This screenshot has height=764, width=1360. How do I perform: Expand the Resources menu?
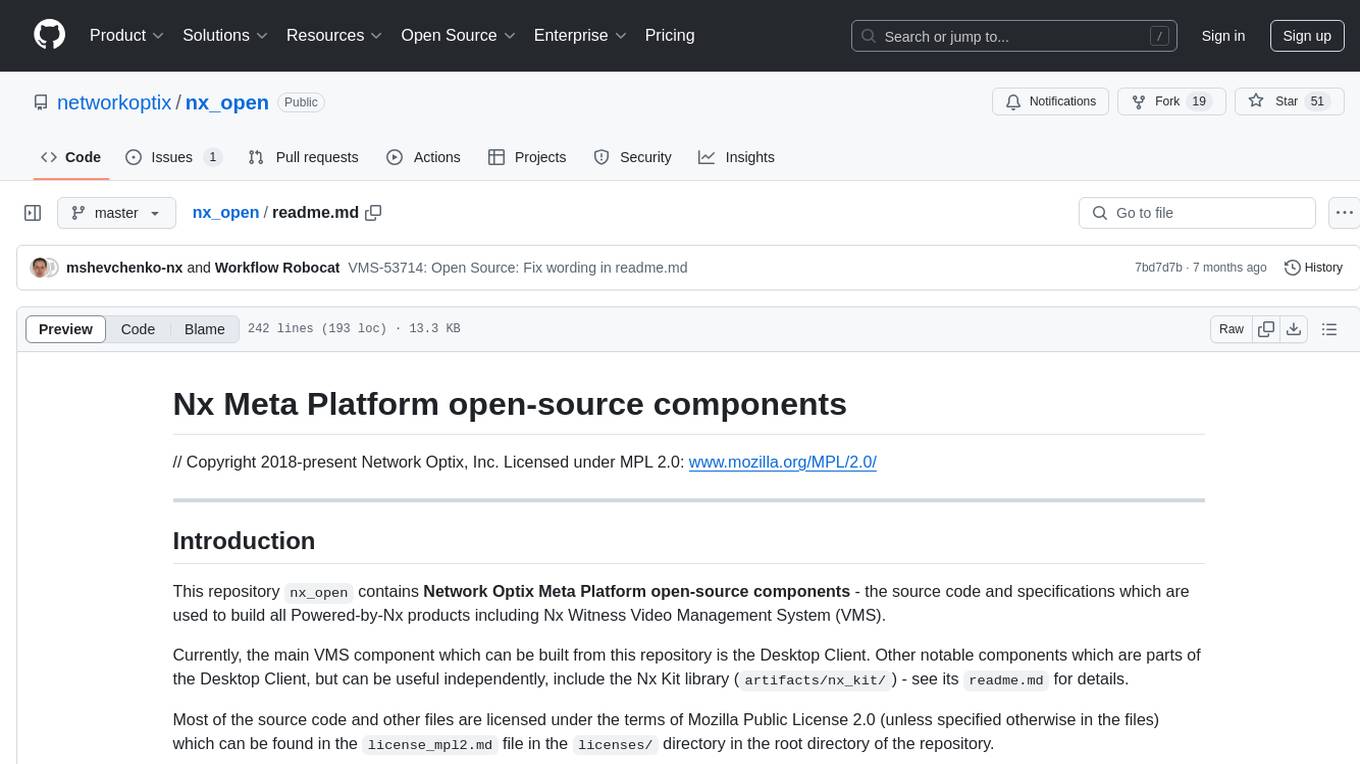[334, 35]
